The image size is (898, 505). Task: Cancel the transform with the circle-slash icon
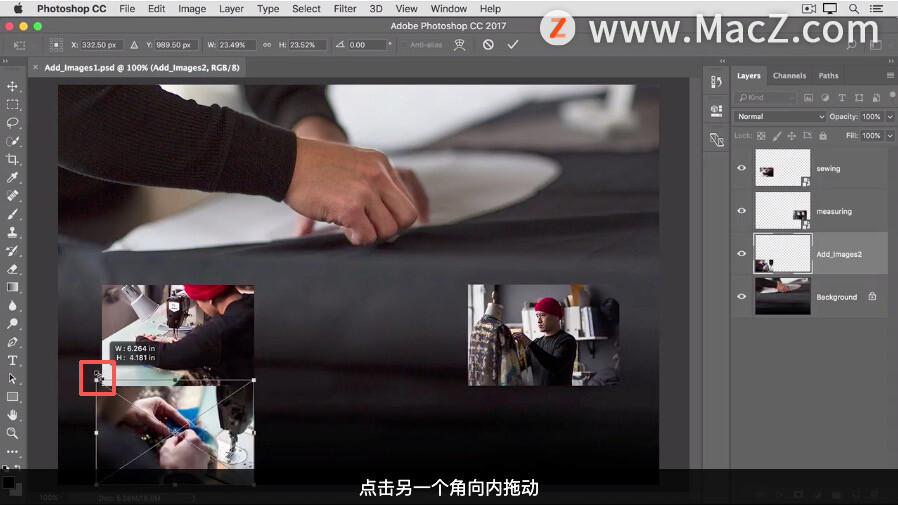(488, 45)
